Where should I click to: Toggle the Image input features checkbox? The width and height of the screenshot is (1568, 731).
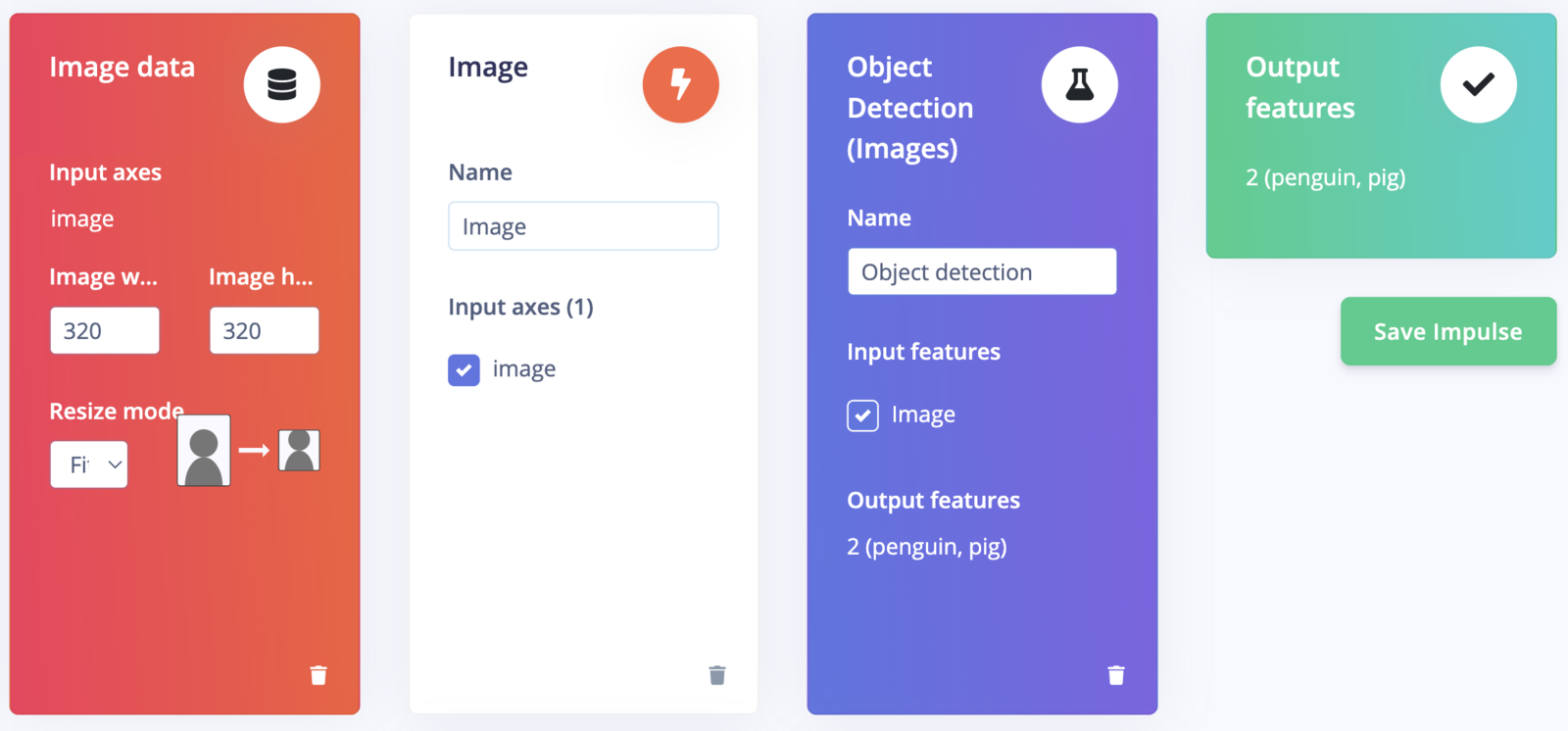pyautogui.click(x=862, y=415)
